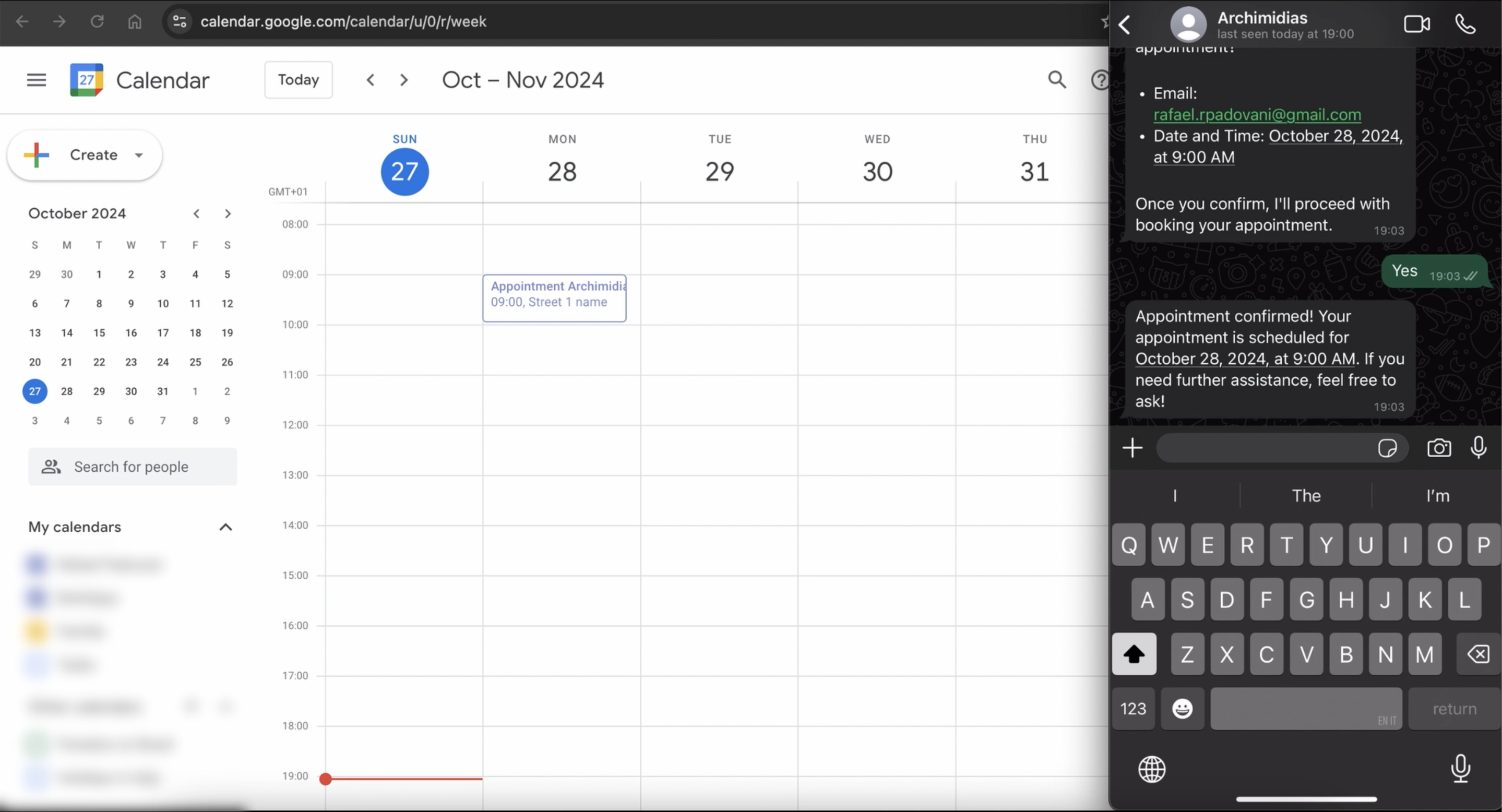Select October 15 in the mini calendar
Image resolution: width=1502 pixels, height=812 pixels.
99,333
